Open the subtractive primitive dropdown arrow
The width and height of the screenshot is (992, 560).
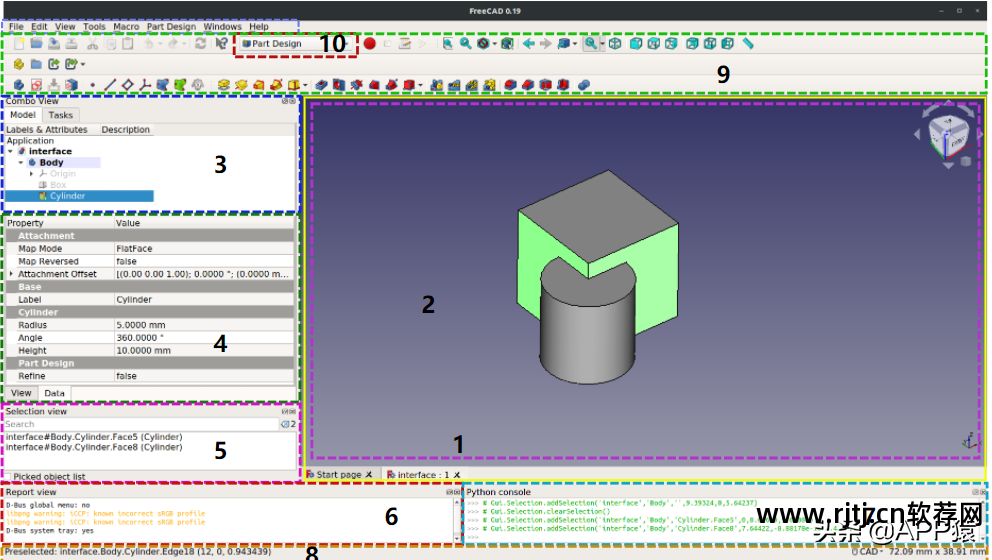420,84
